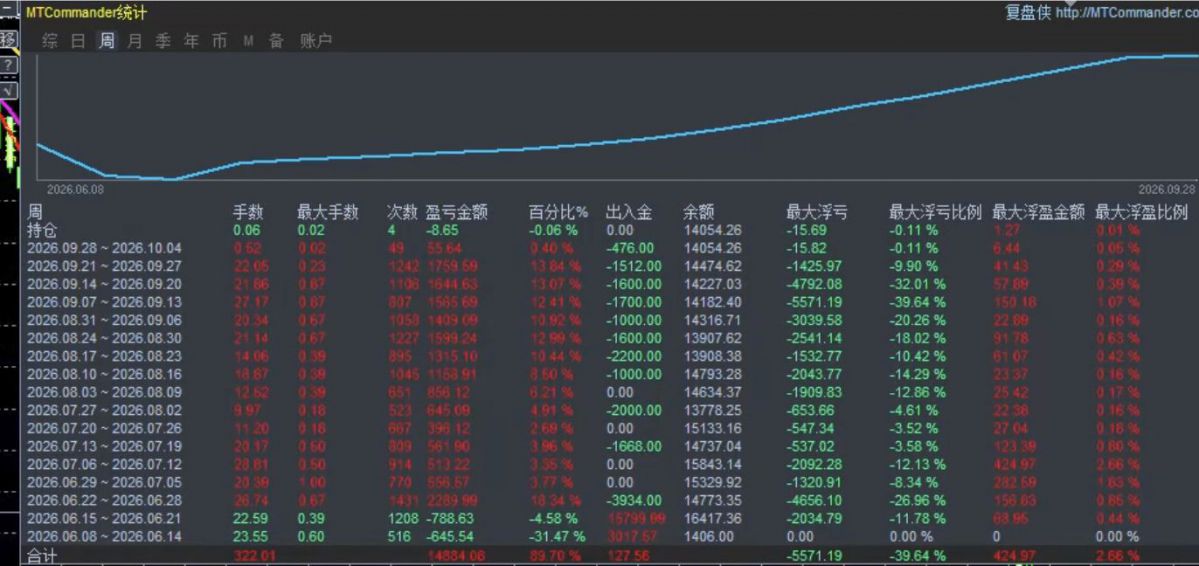Select the 周 weekly tab
Image resolution: width=1199 pixels, height=566 pixels.
(106, 41)
